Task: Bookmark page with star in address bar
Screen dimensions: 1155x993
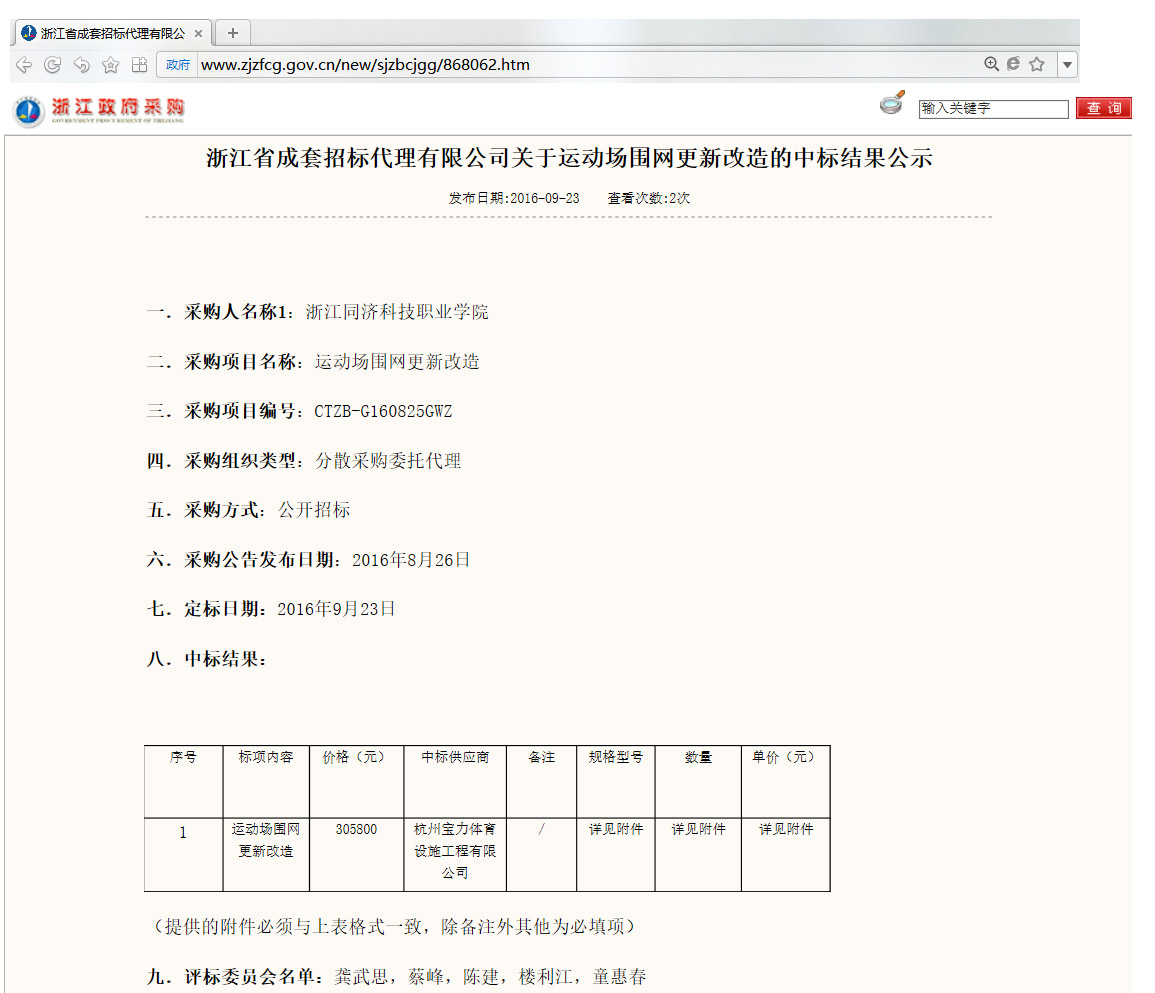Action: [x=1037, y=64]
